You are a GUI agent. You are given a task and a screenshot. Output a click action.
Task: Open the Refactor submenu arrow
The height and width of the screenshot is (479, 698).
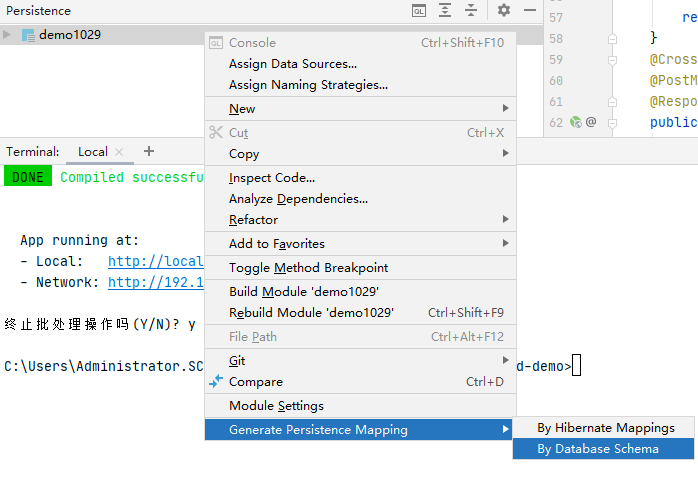coord(505,219)
